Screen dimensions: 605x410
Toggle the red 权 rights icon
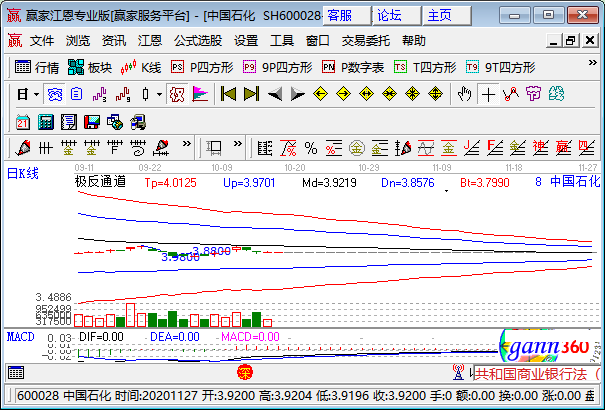(177, 94)
